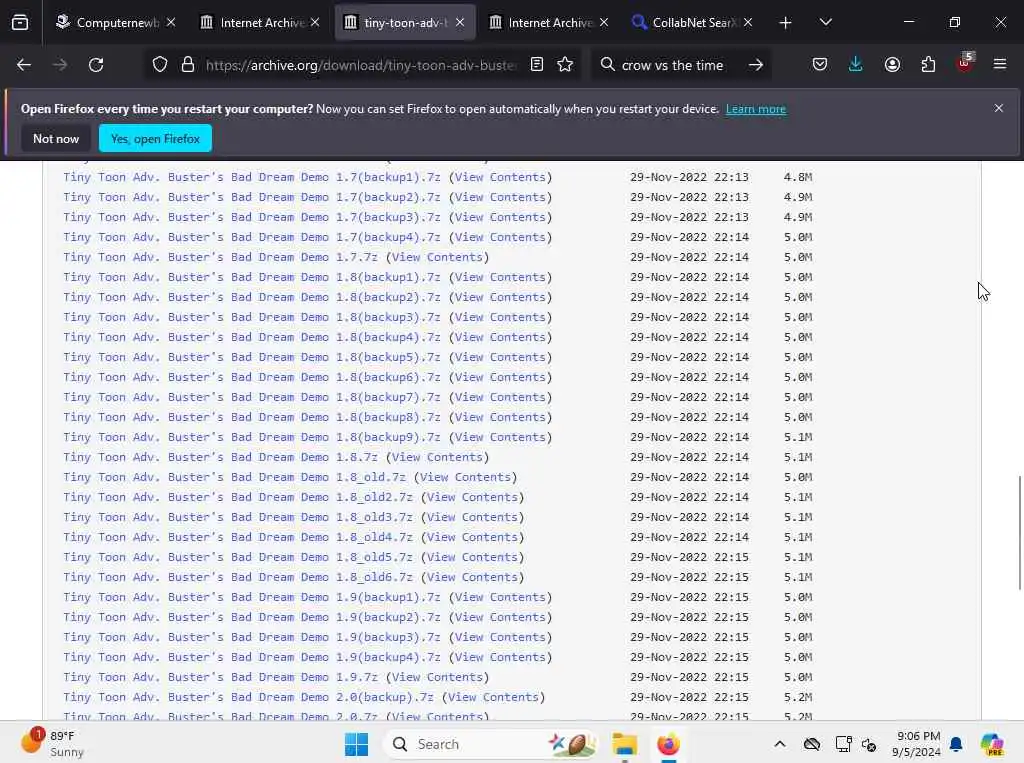Download Demo 2.0(backup).7z file
Screen dimensions: 1024x763
[248, 697]
